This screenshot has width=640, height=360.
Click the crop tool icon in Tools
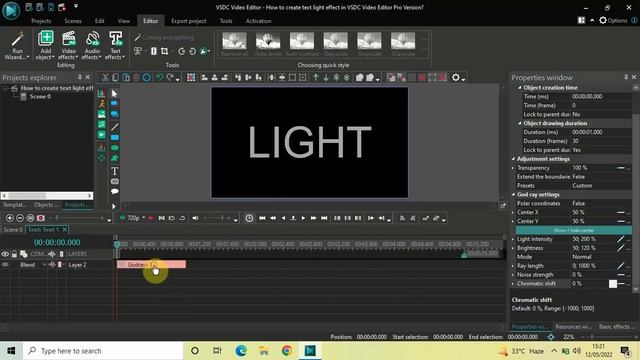164,51
